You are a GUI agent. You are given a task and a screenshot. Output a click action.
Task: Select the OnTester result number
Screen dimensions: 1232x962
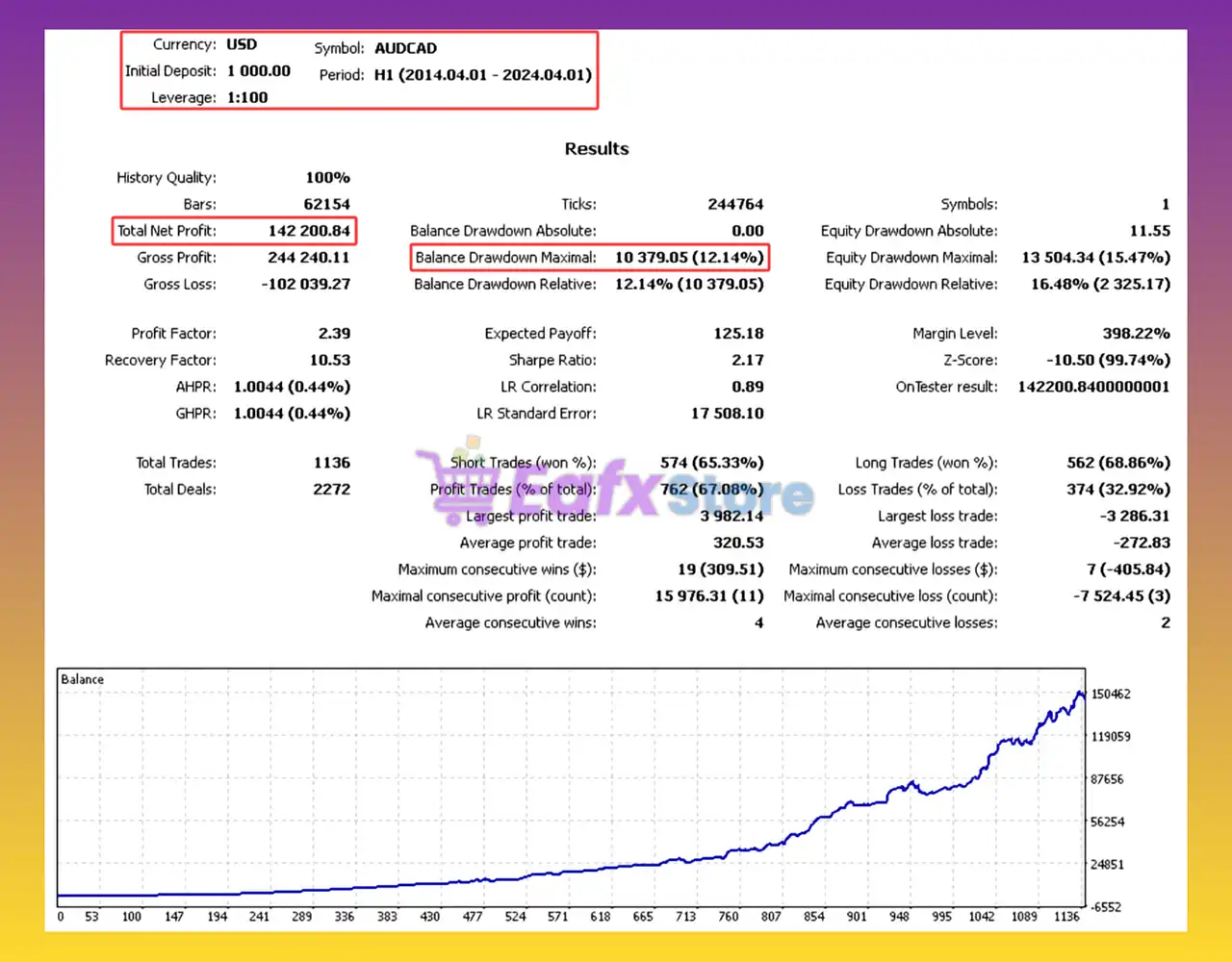(1093, 387)
